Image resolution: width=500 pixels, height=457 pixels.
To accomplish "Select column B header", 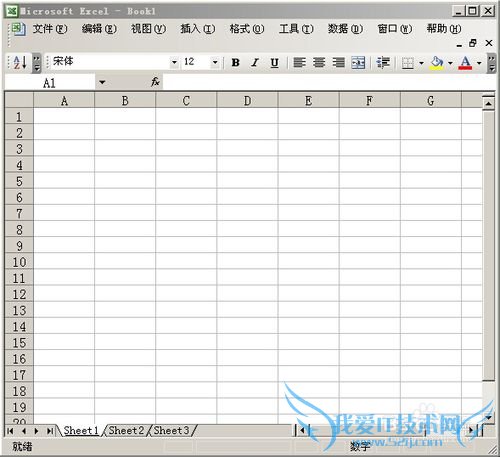I will click(x=125, y=100).
